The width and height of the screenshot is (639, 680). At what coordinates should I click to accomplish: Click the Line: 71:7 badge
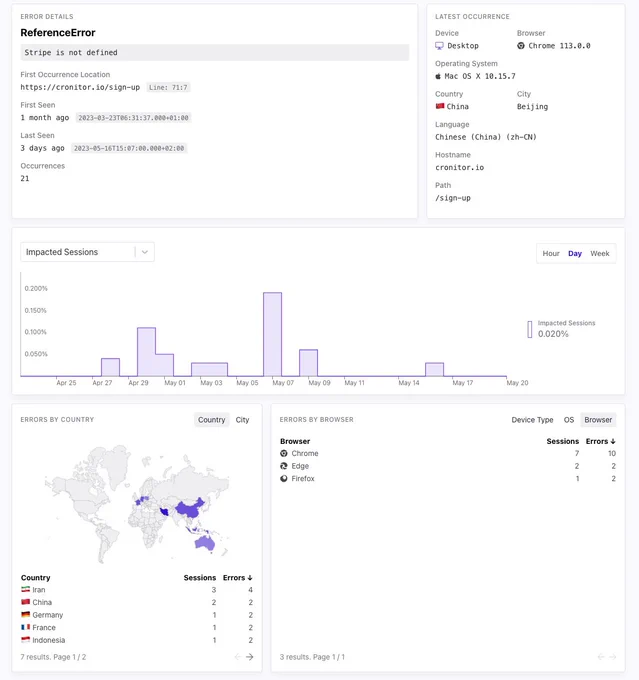[168, 87]
